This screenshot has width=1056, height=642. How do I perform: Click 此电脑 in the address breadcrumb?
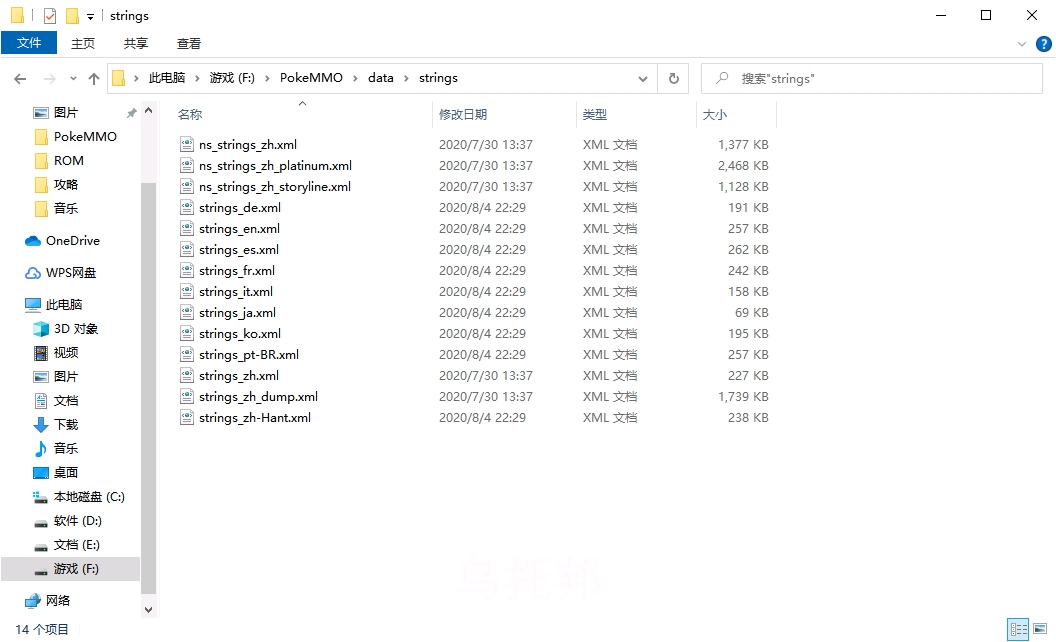[166, 77]
